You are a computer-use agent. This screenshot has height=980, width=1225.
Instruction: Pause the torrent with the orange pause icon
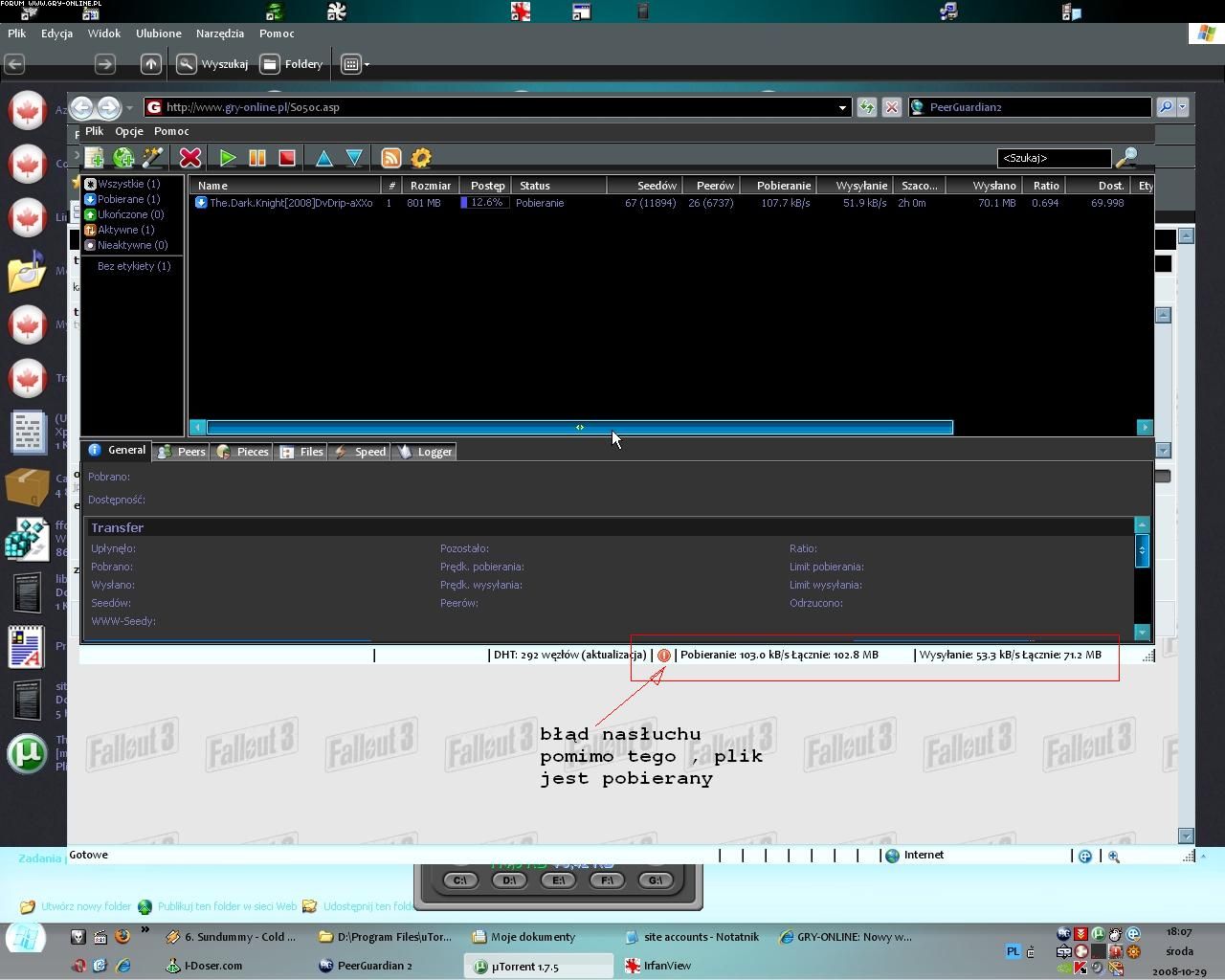point(257,158)
